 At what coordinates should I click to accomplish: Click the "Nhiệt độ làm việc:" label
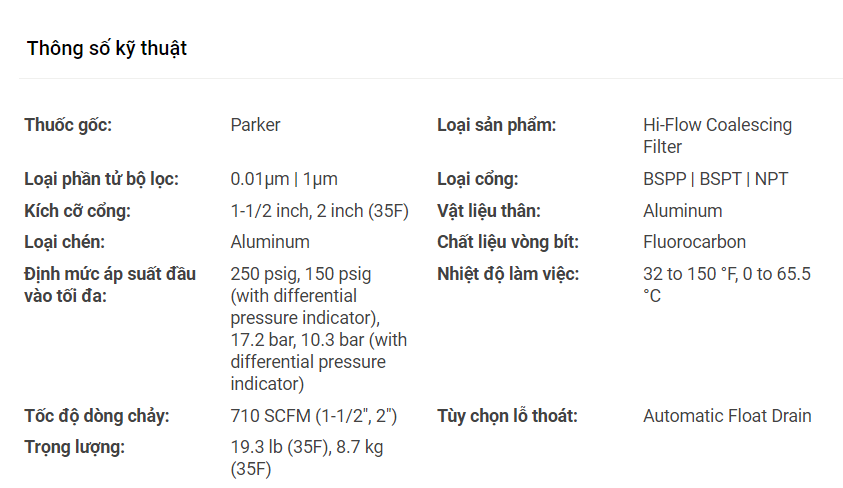pyautogui.click(x=508, y=274)
